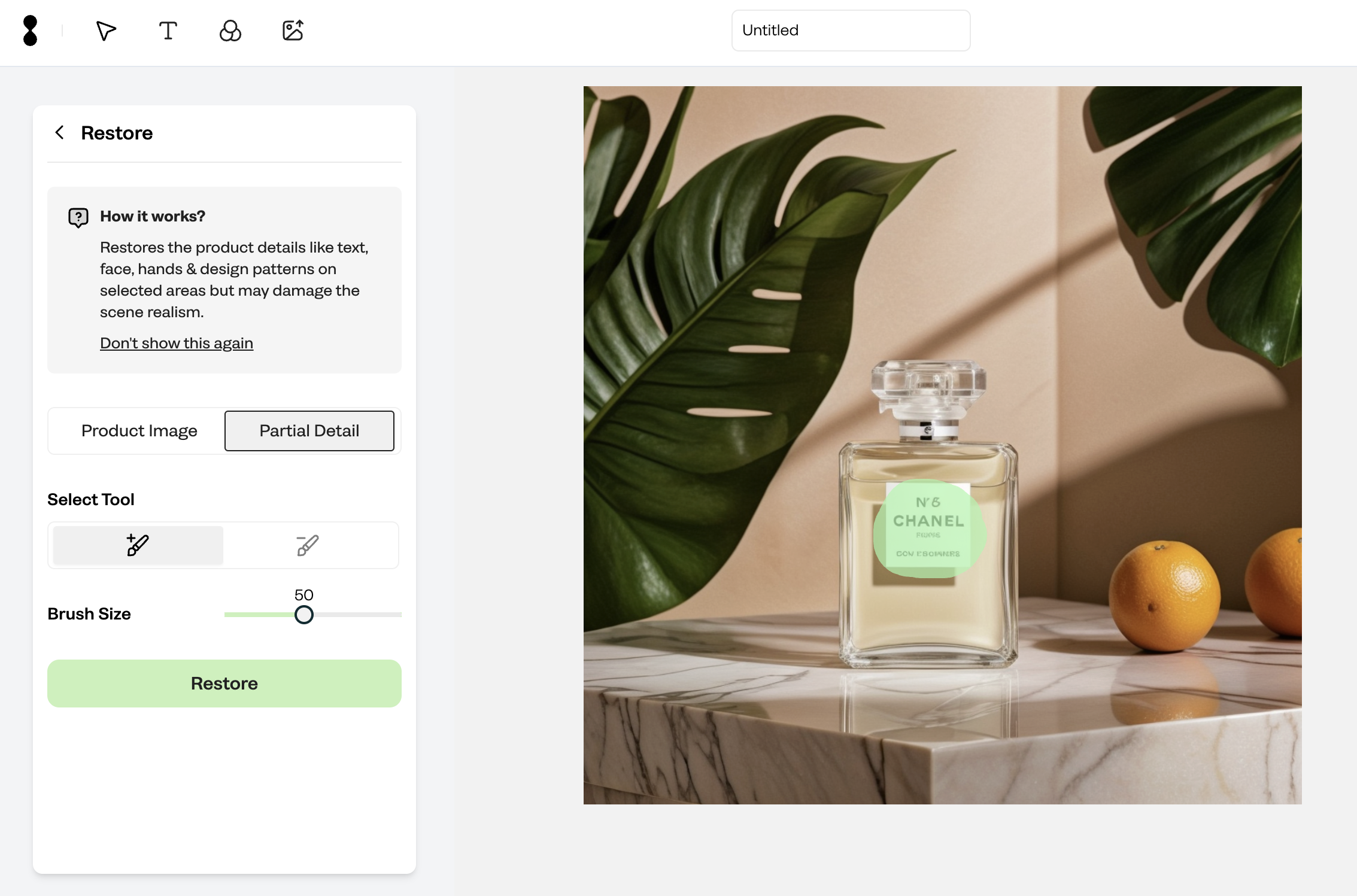Screen dimensions: 1357x896
Task: Click the Restore panel heading
Action: pyautogui.click(x=117, y=132)
